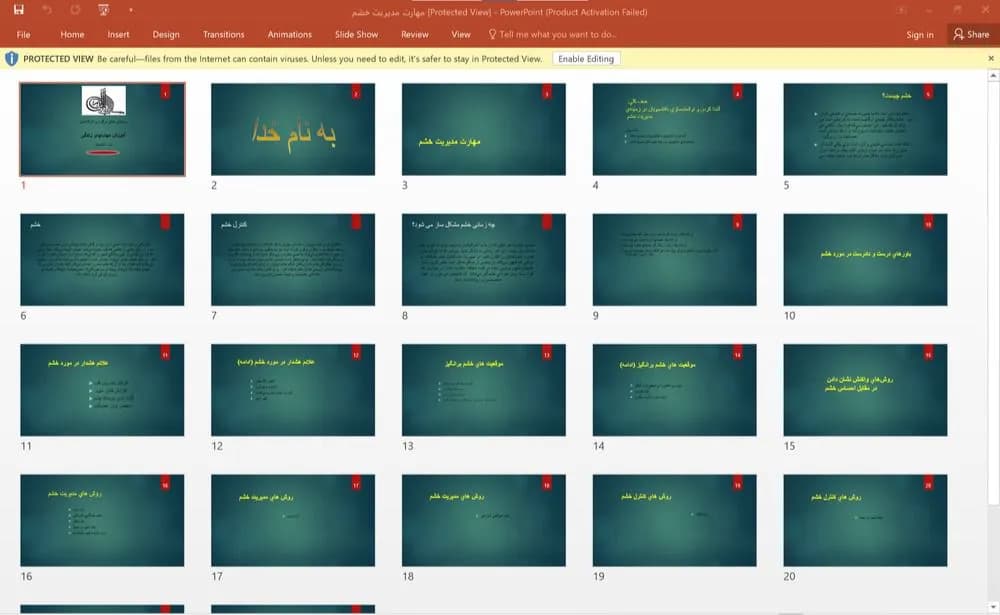Screen dimensions: 1000x615
Task: Click the Redo icon in title bar
Action: click(75, 10)
